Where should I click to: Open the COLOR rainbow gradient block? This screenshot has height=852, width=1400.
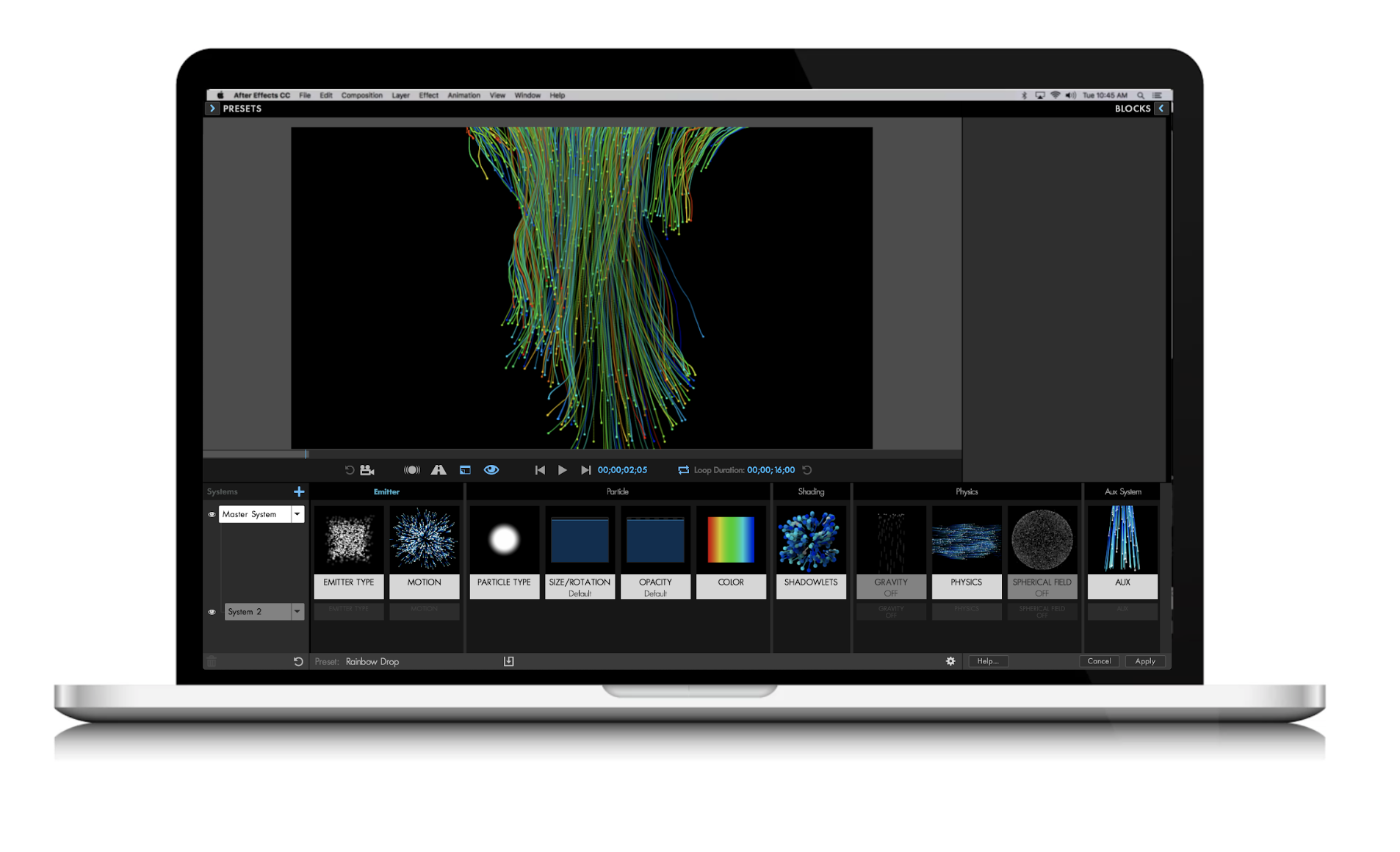pyautogui.click(x=731, y=552)
